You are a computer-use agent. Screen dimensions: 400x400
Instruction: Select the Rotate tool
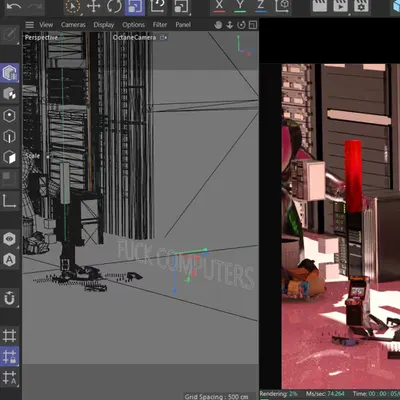[114, 6]
